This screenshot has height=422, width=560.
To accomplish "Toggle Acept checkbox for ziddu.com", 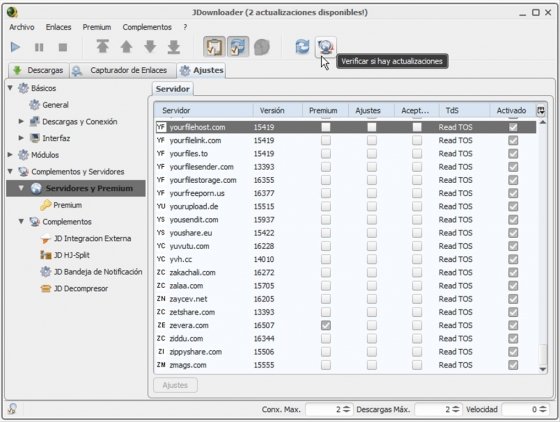I will pos(417,338).
